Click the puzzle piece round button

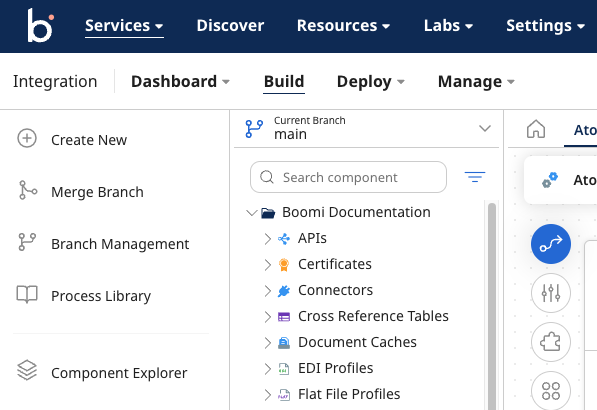point(551,342)
